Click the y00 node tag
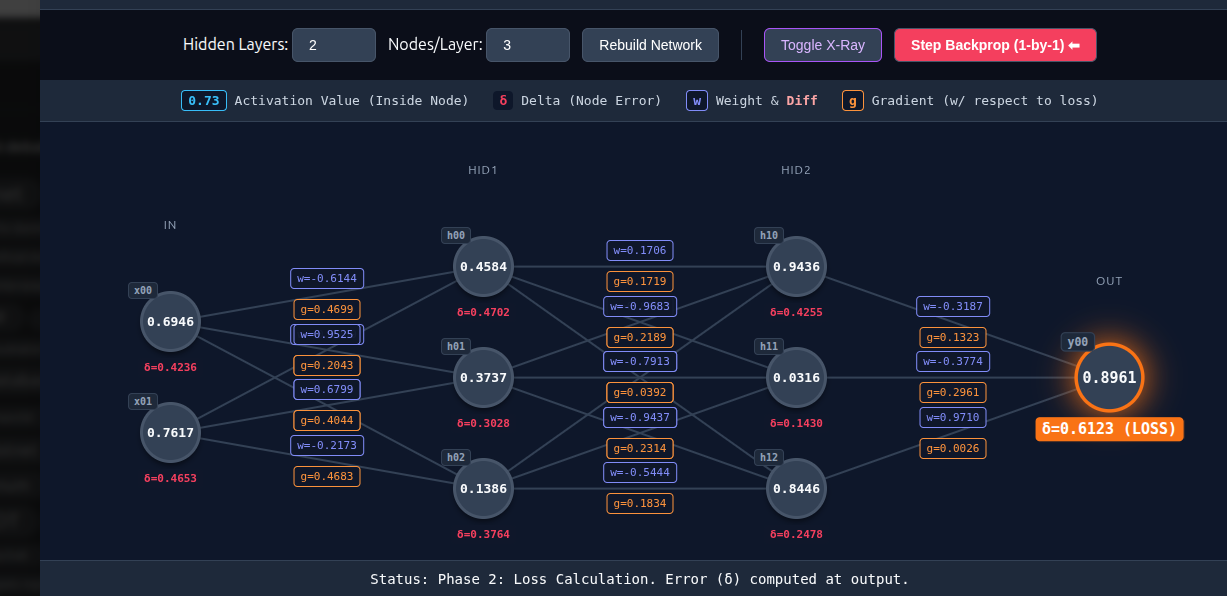This screenshot has height=596, width=1227. [1078, 342]
